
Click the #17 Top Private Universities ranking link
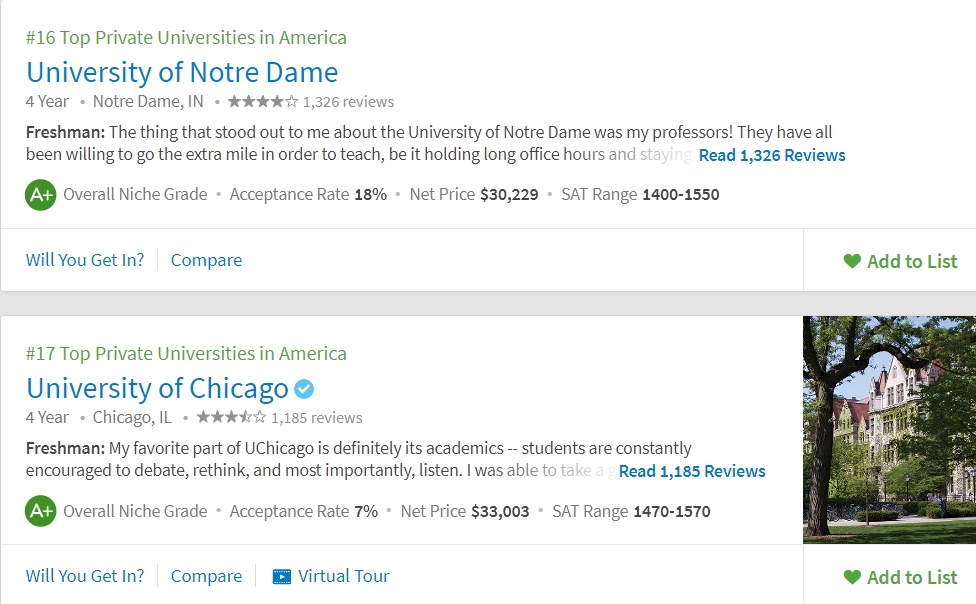click(186, 353)
